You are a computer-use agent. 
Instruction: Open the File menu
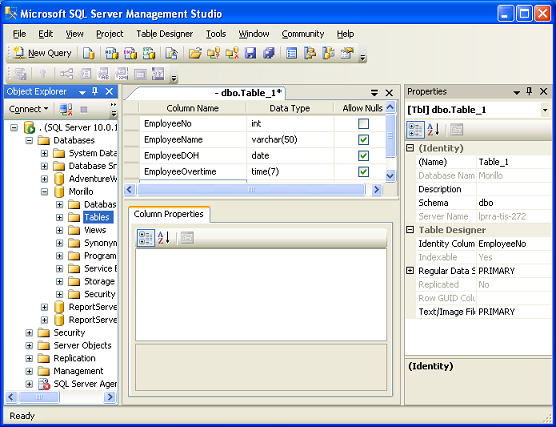click(x=19, y=34)
